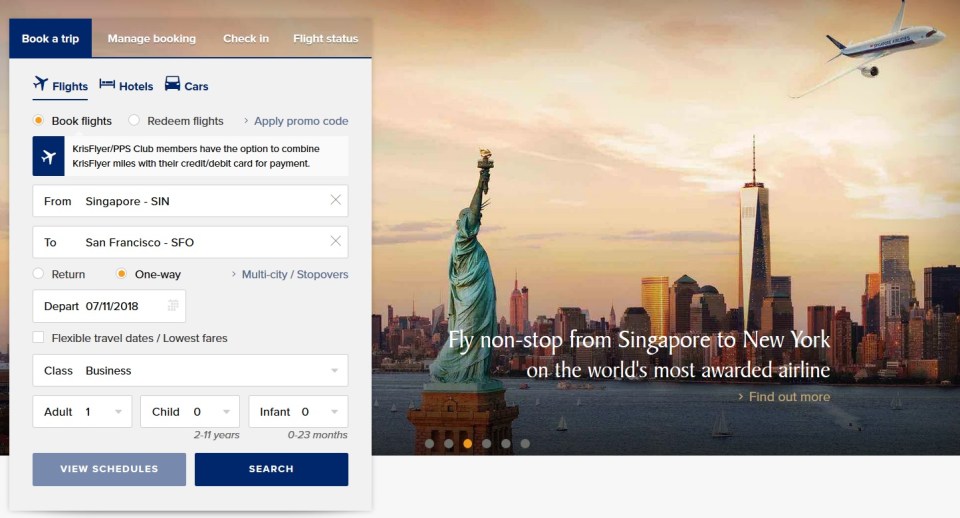Clear the From field with its X icon
This screenshot has width=960, height=518.
pos(336,200)
